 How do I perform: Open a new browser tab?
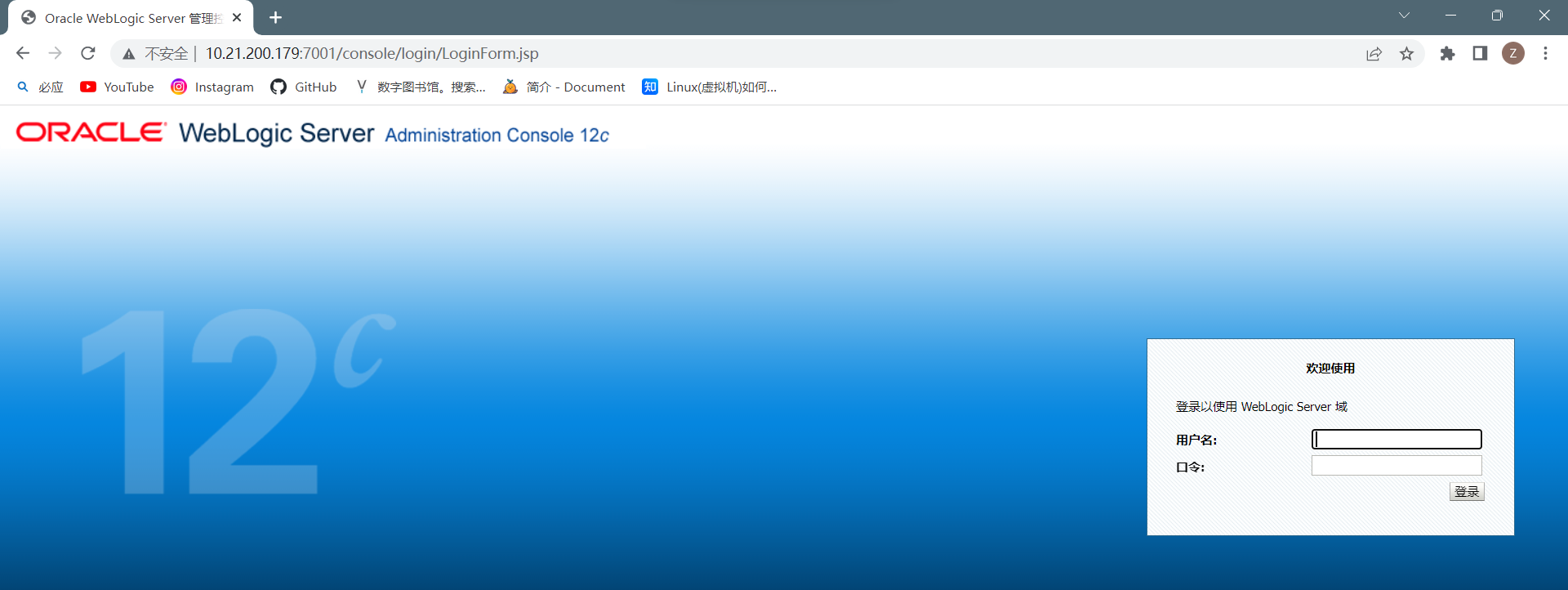[x=275, y=17]
